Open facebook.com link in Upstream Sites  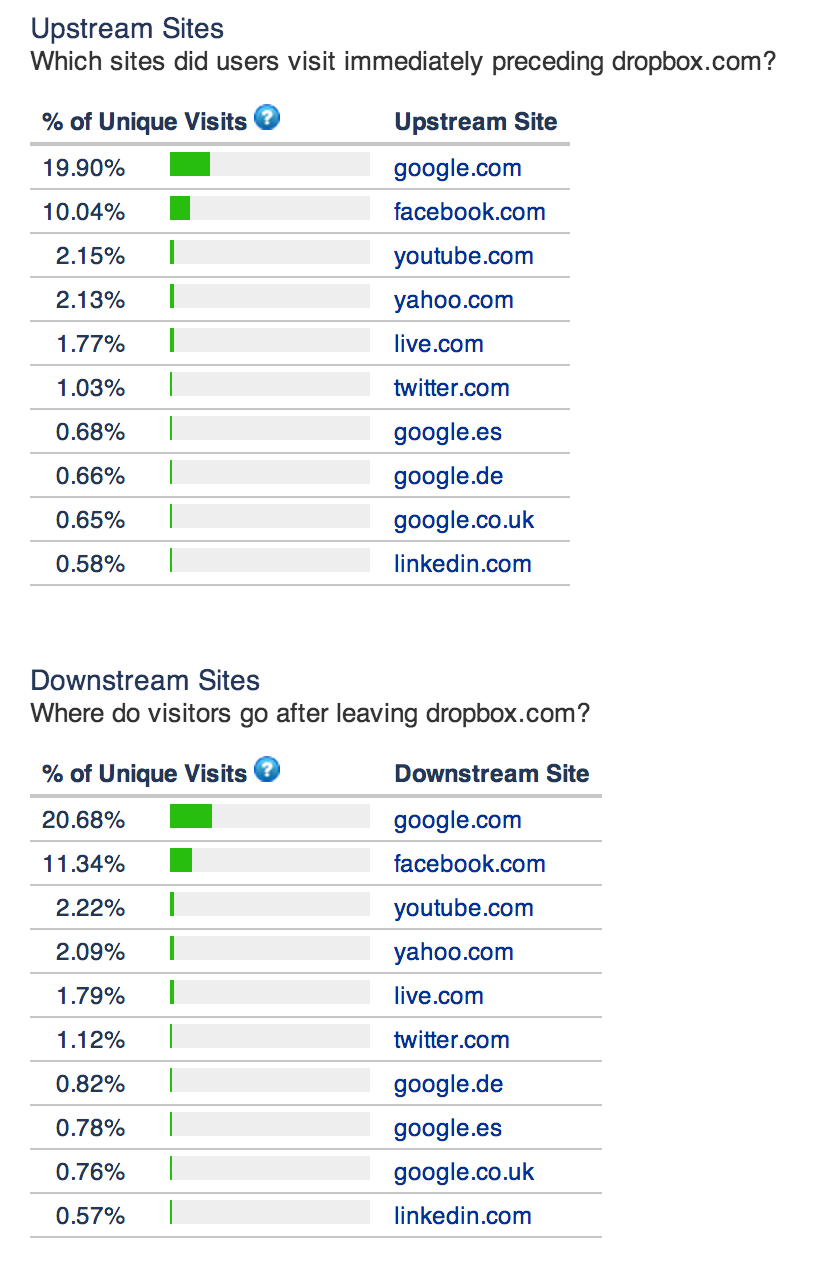tap(470, 212)
